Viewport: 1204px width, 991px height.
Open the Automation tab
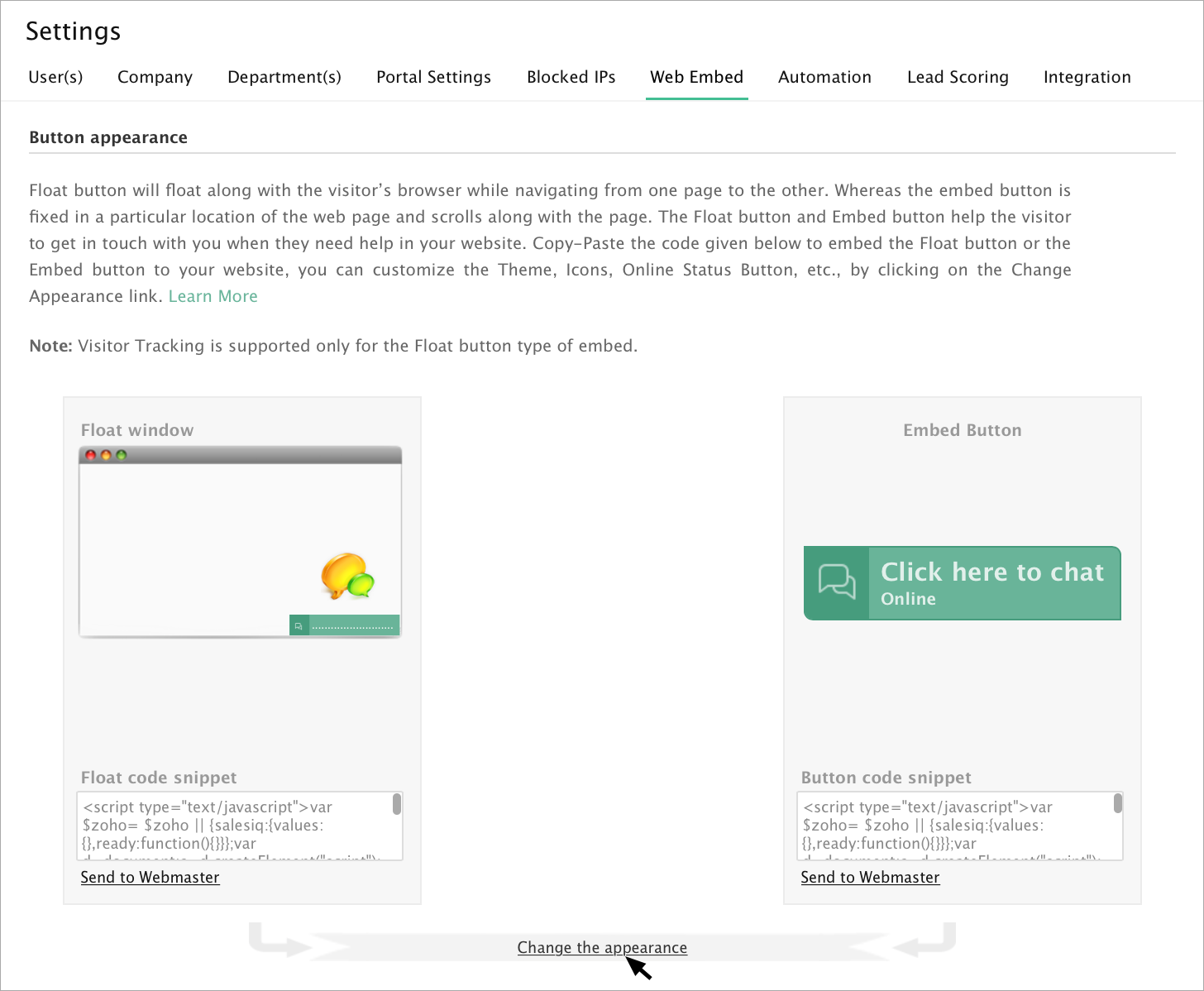pos(824,77)
